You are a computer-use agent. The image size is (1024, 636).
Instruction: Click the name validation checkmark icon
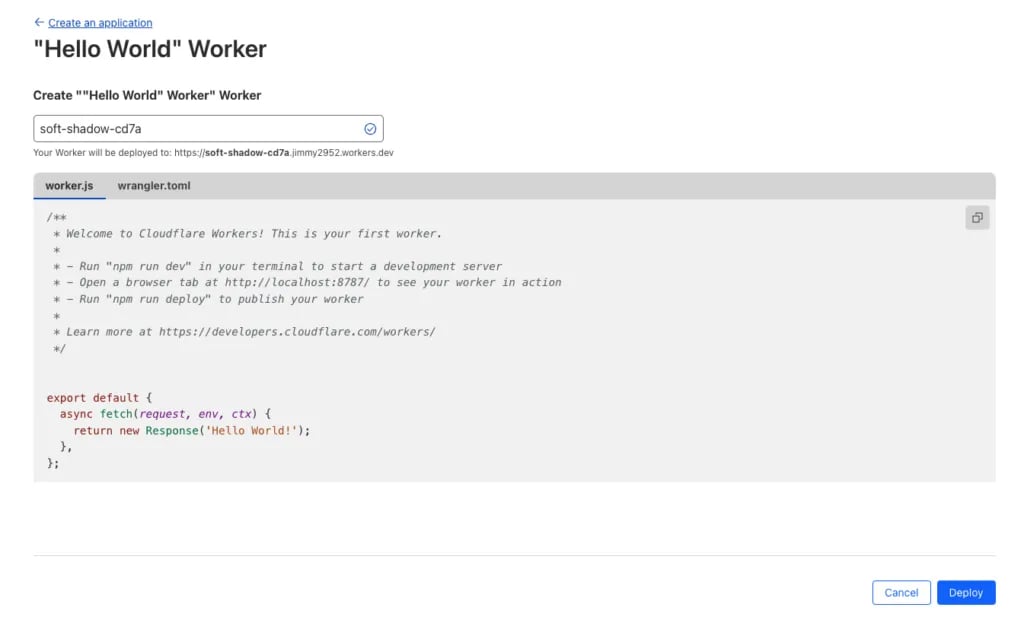[370, 129]
